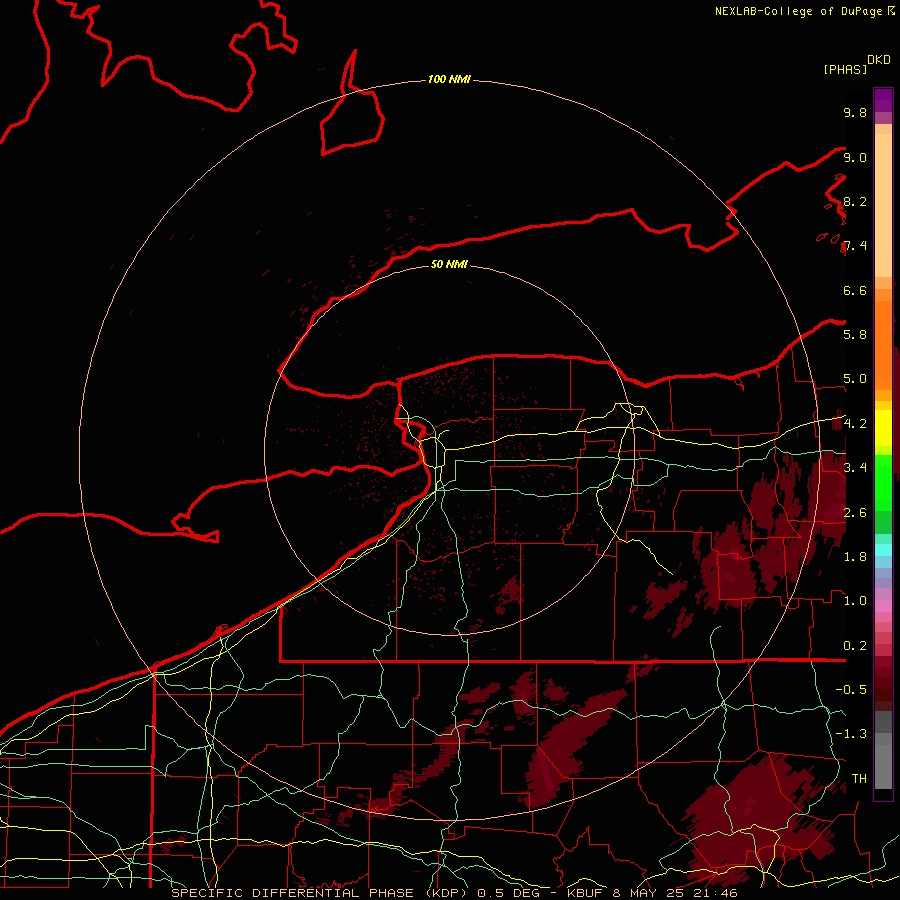Click the DKD label above the color scale
Image resolution: width=900 pixels, height=900 pixels.
[x=879, y=60]
